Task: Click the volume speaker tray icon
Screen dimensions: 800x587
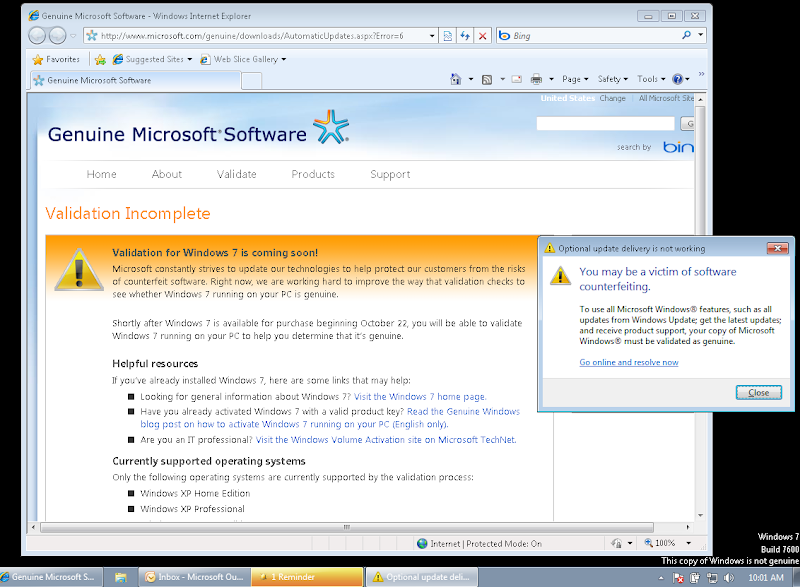Action: pos(729,578)
